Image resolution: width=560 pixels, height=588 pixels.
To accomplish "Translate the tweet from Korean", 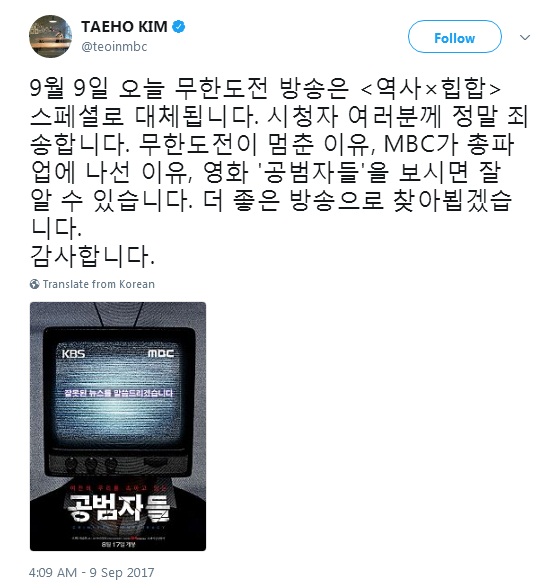I will [x=99, y=284].
